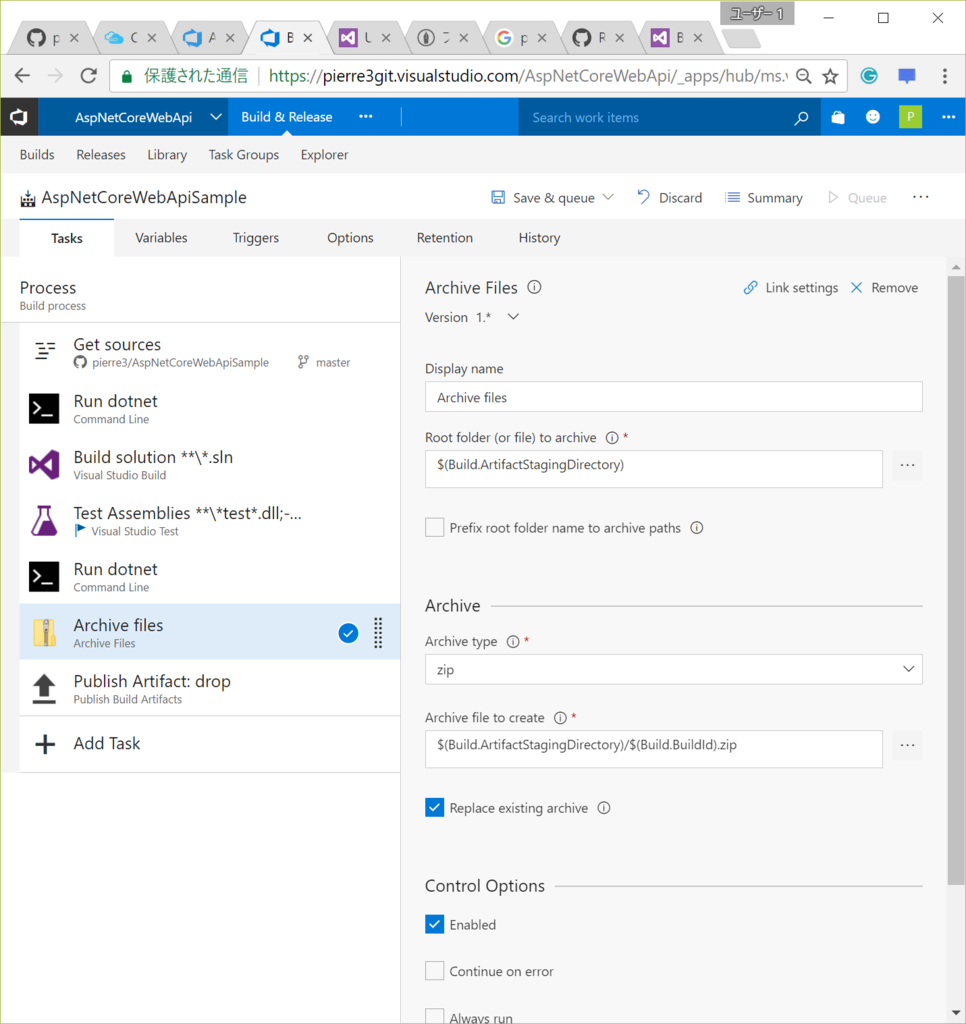Click the Visual Studio Build solution icon
Viewport: 966px width, 1024px height.
point(44,464)
